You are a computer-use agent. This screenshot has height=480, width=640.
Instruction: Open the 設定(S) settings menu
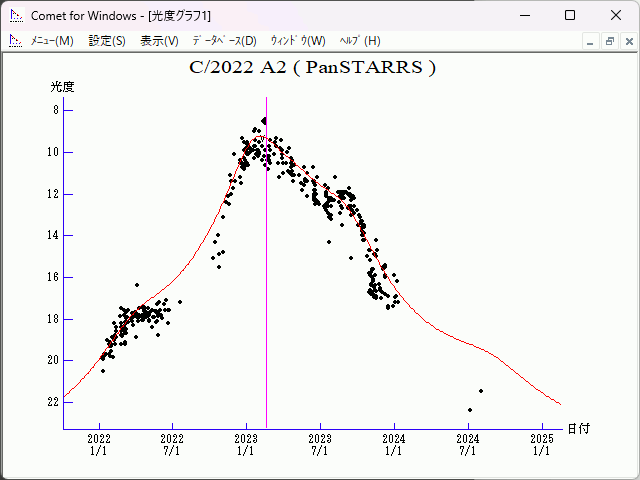point(107,41)
